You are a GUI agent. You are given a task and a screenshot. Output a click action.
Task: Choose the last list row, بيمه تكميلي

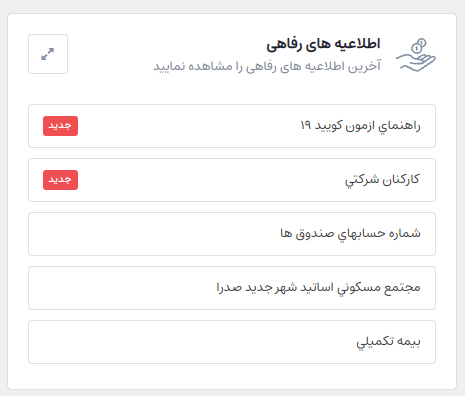tap(232, 342)
